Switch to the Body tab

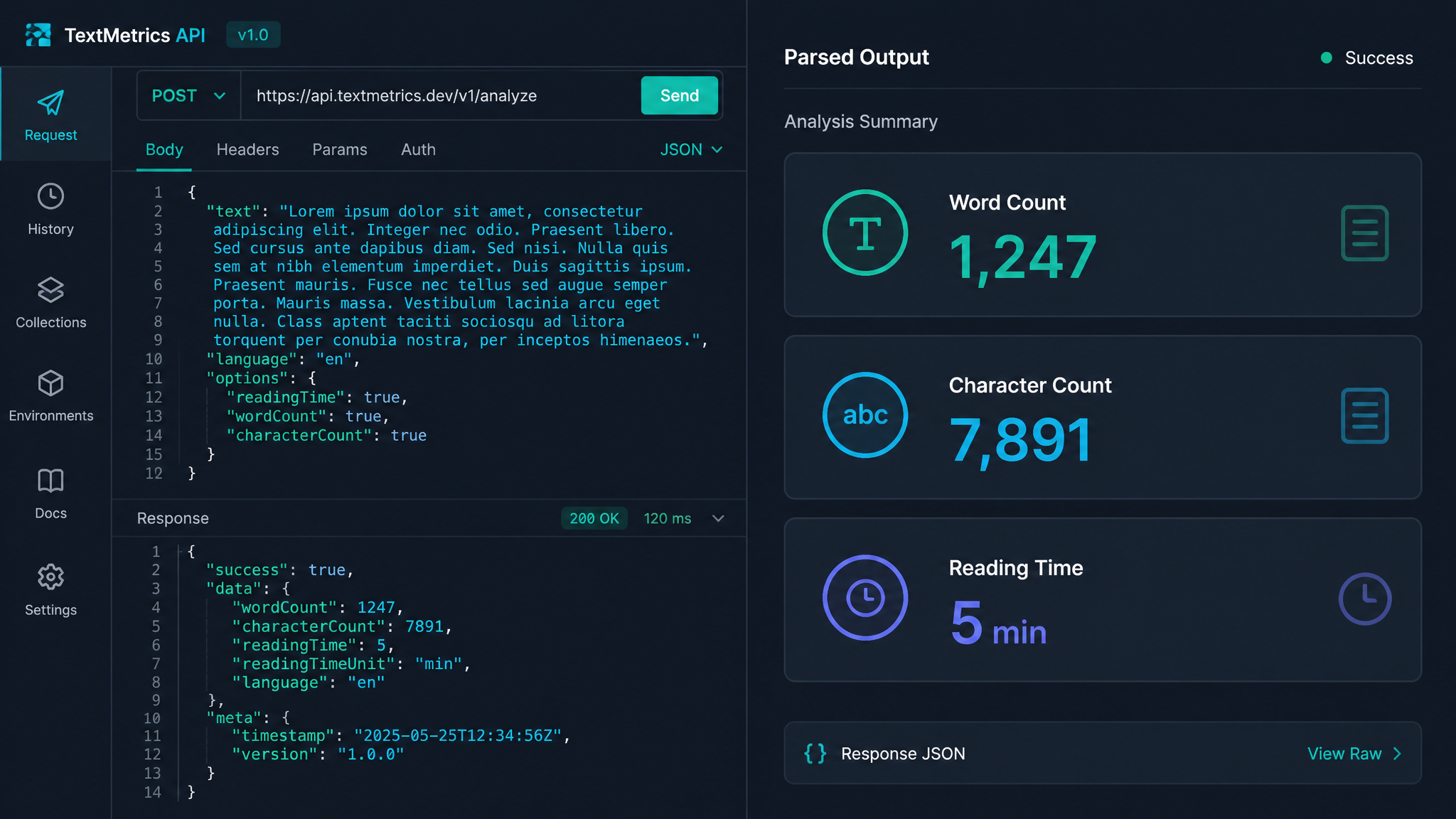coord(164,150)
